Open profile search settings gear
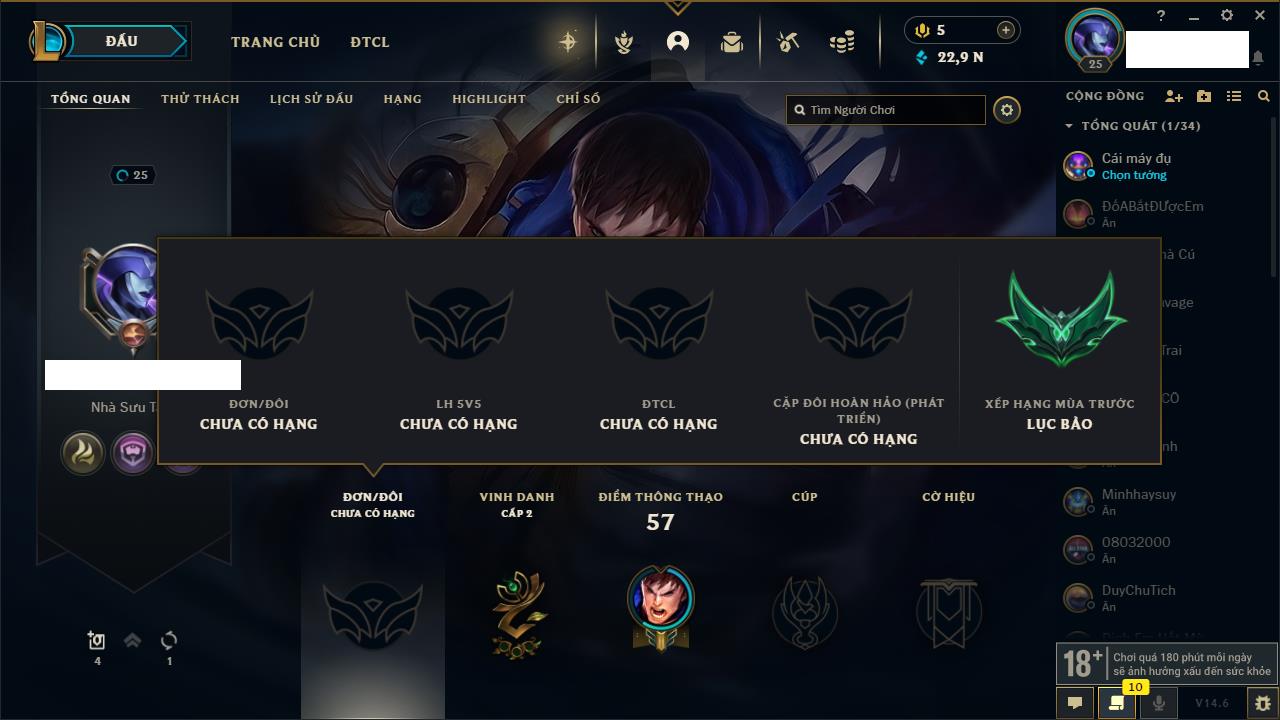This screenshot has height=720, width=1280. pos(1007,110)
